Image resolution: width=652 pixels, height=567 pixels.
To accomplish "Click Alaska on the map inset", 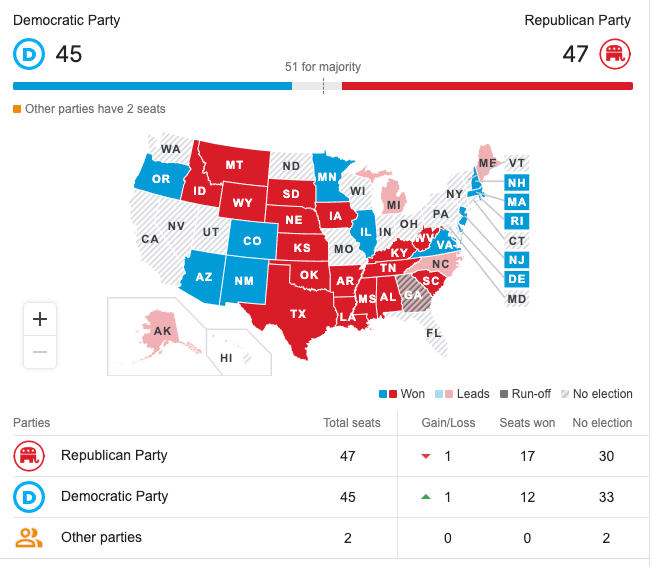I will click(x=162, y=331).
